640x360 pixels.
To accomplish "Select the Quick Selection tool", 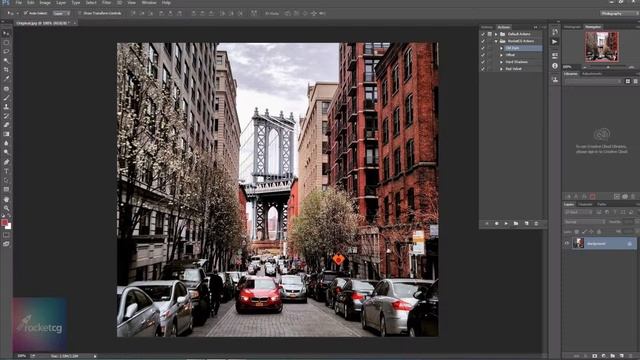I will click(6, 60).
